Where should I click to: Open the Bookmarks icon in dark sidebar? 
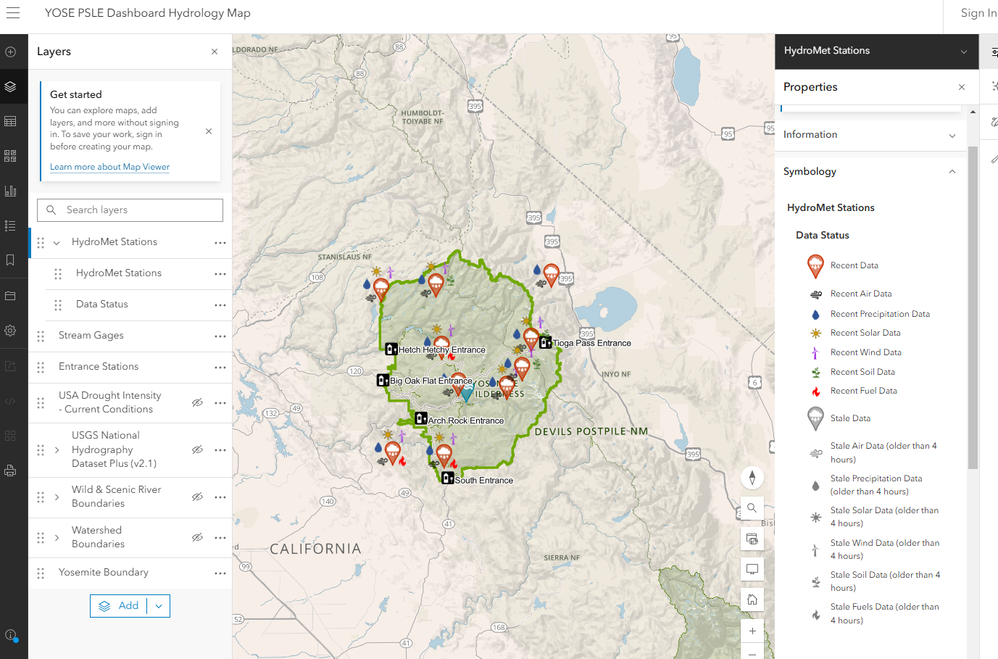pos(10,260)
